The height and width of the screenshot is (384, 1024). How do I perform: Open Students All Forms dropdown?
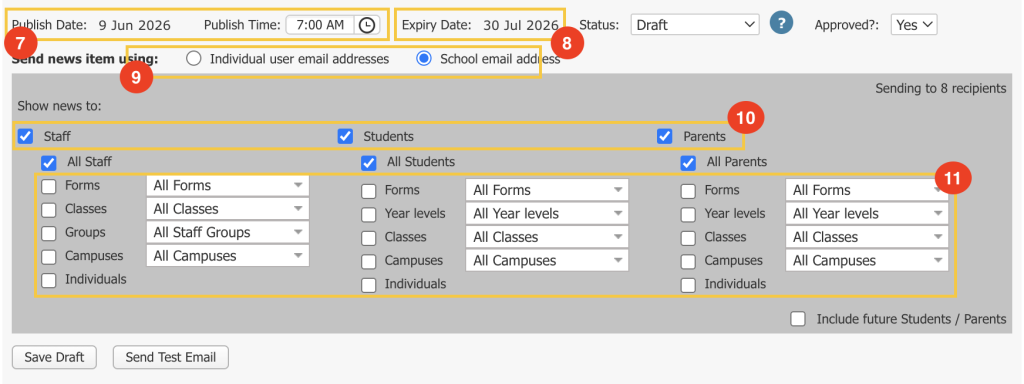click(x=547, y=191)
